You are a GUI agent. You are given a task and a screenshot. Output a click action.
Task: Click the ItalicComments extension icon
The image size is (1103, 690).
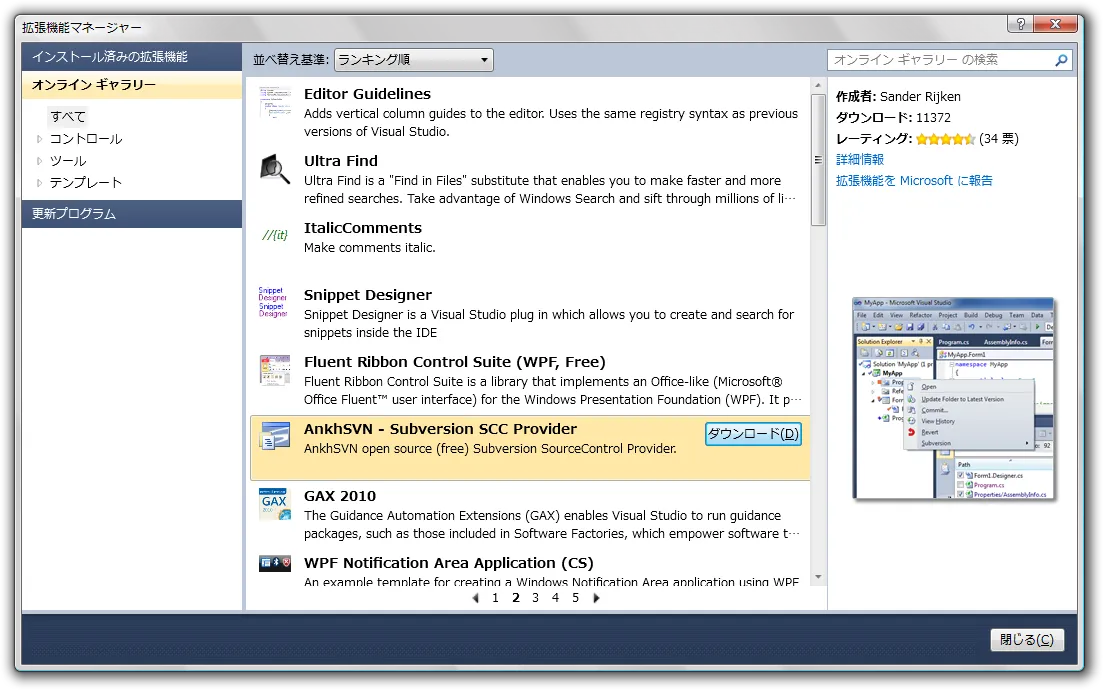[x=274, y=235]
